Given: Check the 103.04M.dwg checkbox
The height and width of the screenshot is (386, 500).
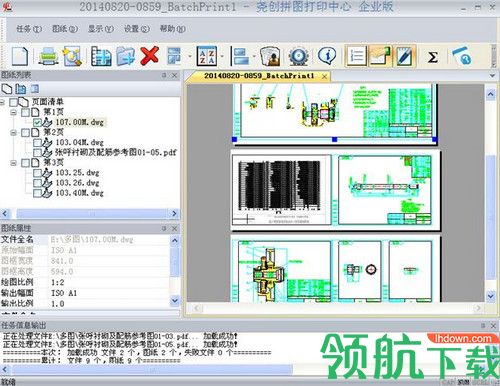Looking at the screenshot, I should tap(37, 143).
